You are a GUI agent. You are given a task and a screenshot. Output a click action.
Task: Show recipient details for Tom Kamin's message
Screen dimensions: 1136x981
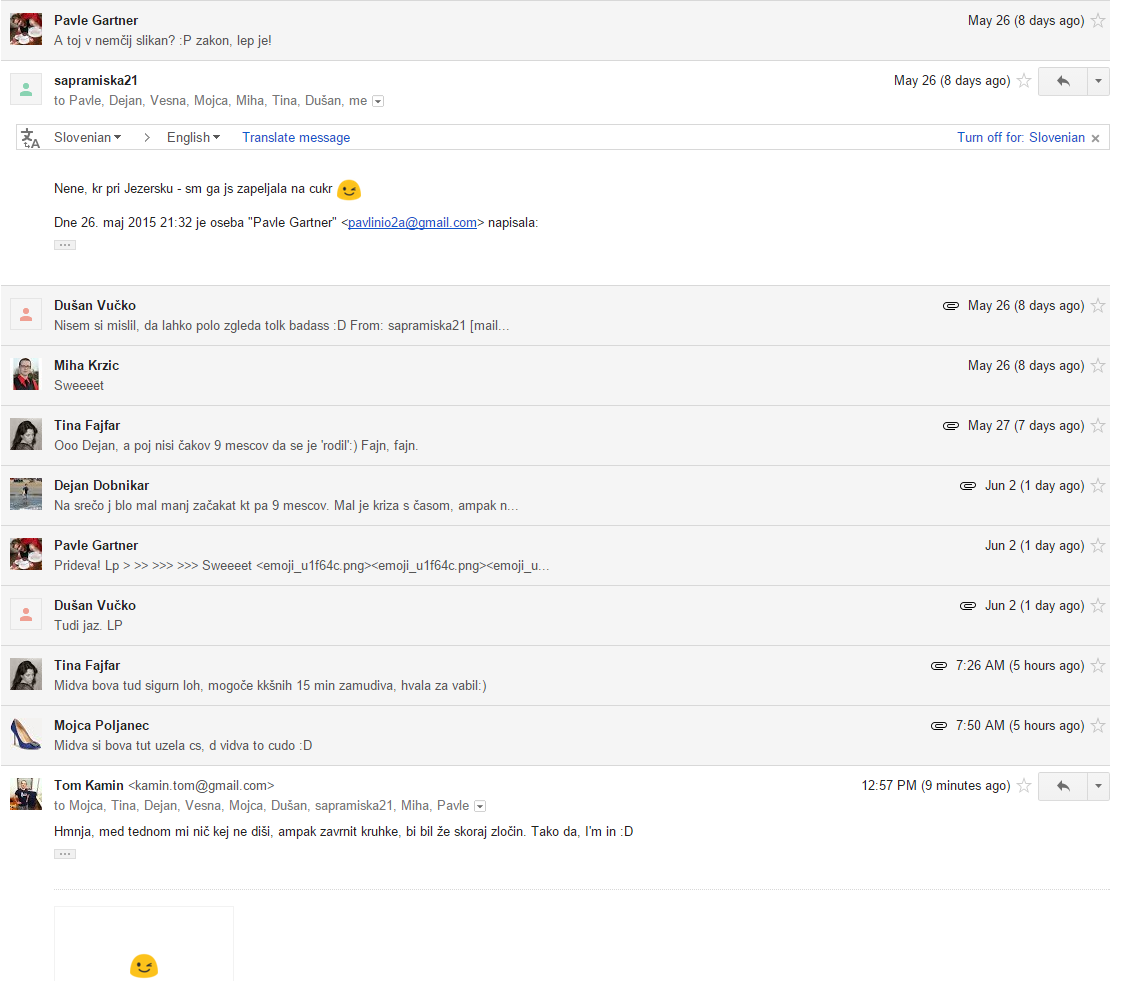480,806
